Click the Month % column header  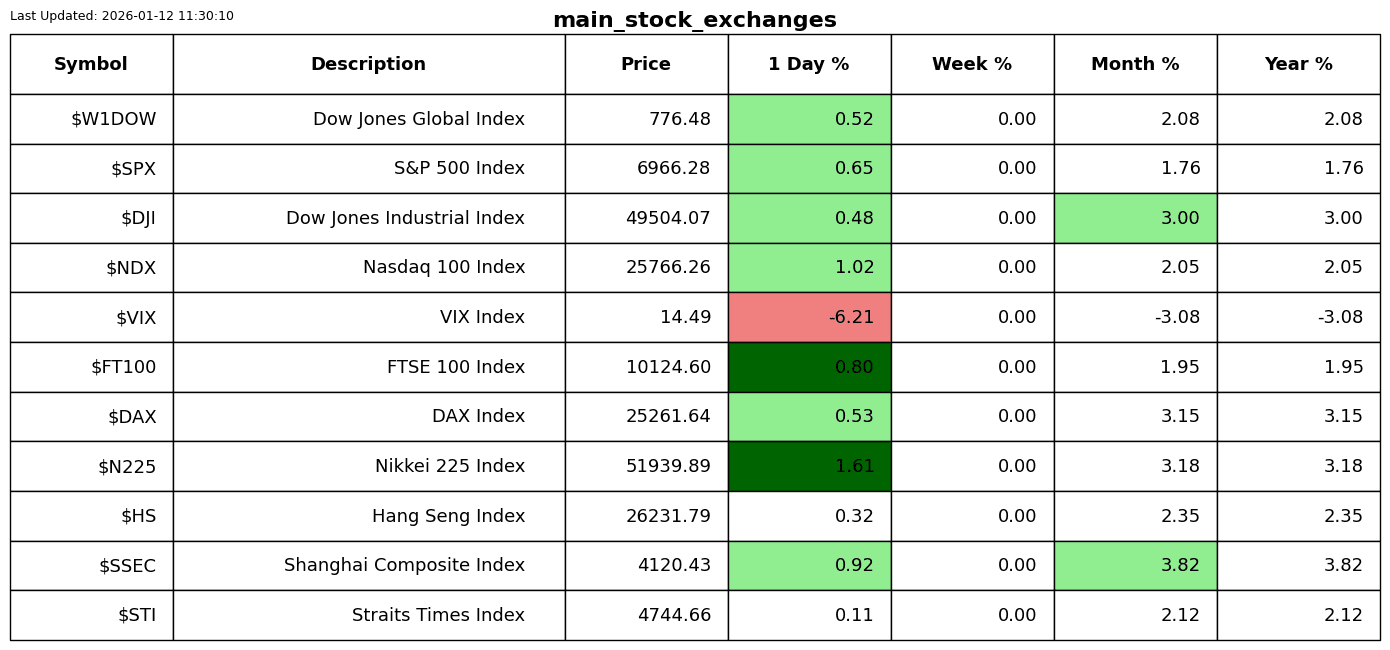[x=1135, y=64]
